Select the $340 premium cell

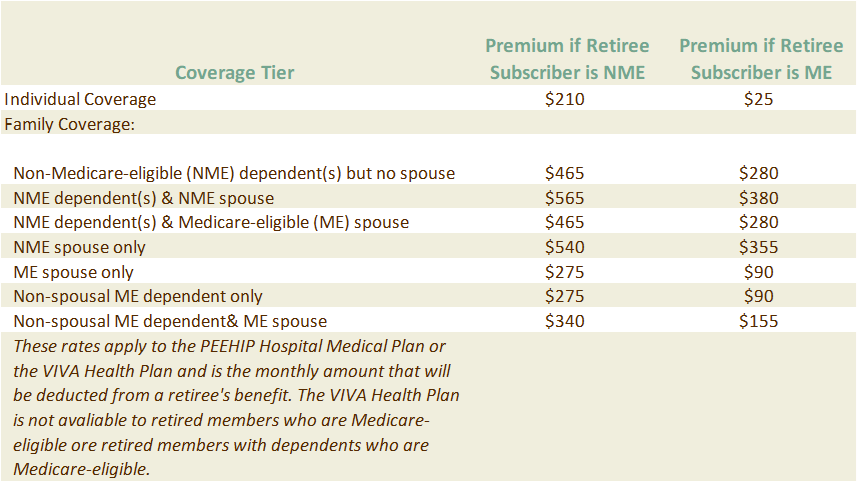pyautogui.click(x=565, y=321)
